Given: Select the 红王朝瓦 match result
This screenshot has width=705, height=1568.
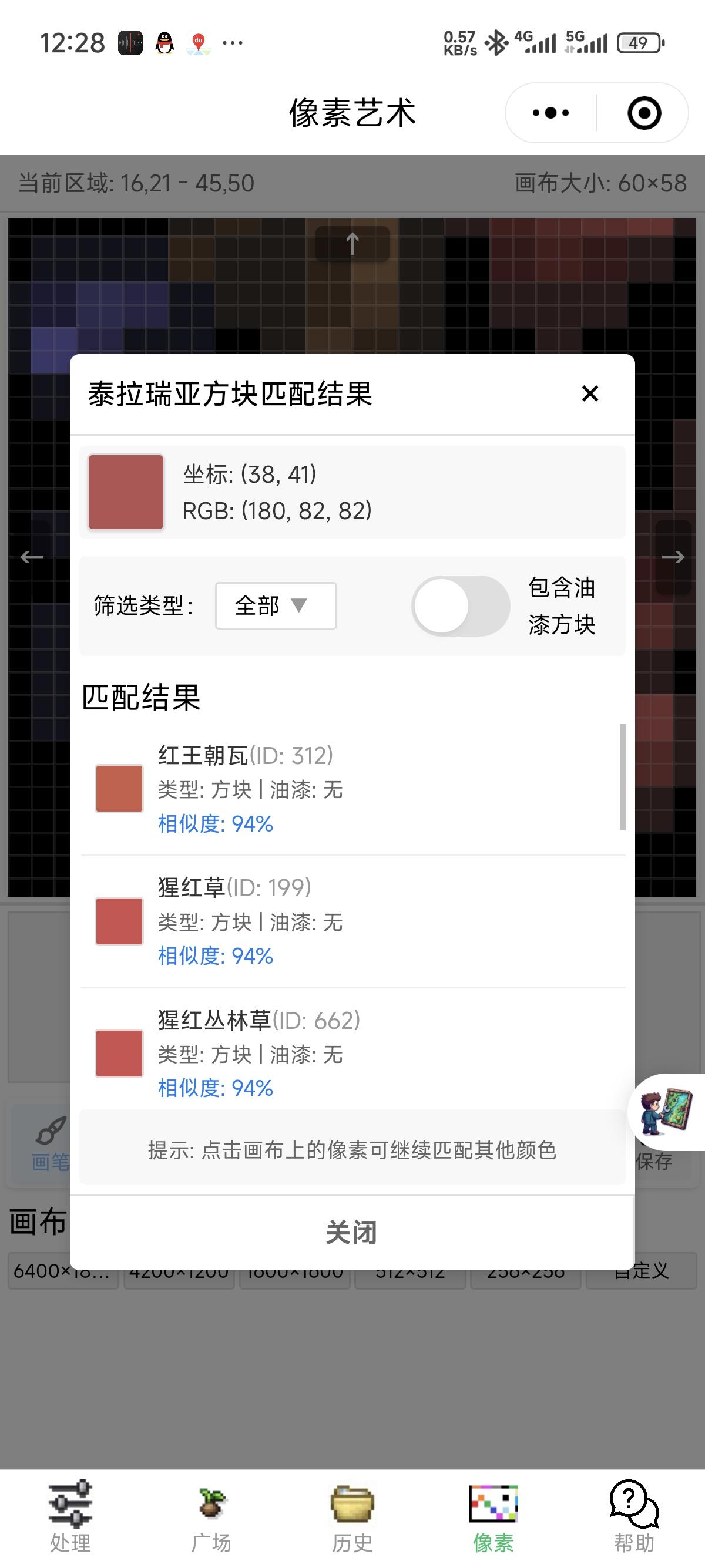Looking at the screenshot, I should [x=353, y=789].
